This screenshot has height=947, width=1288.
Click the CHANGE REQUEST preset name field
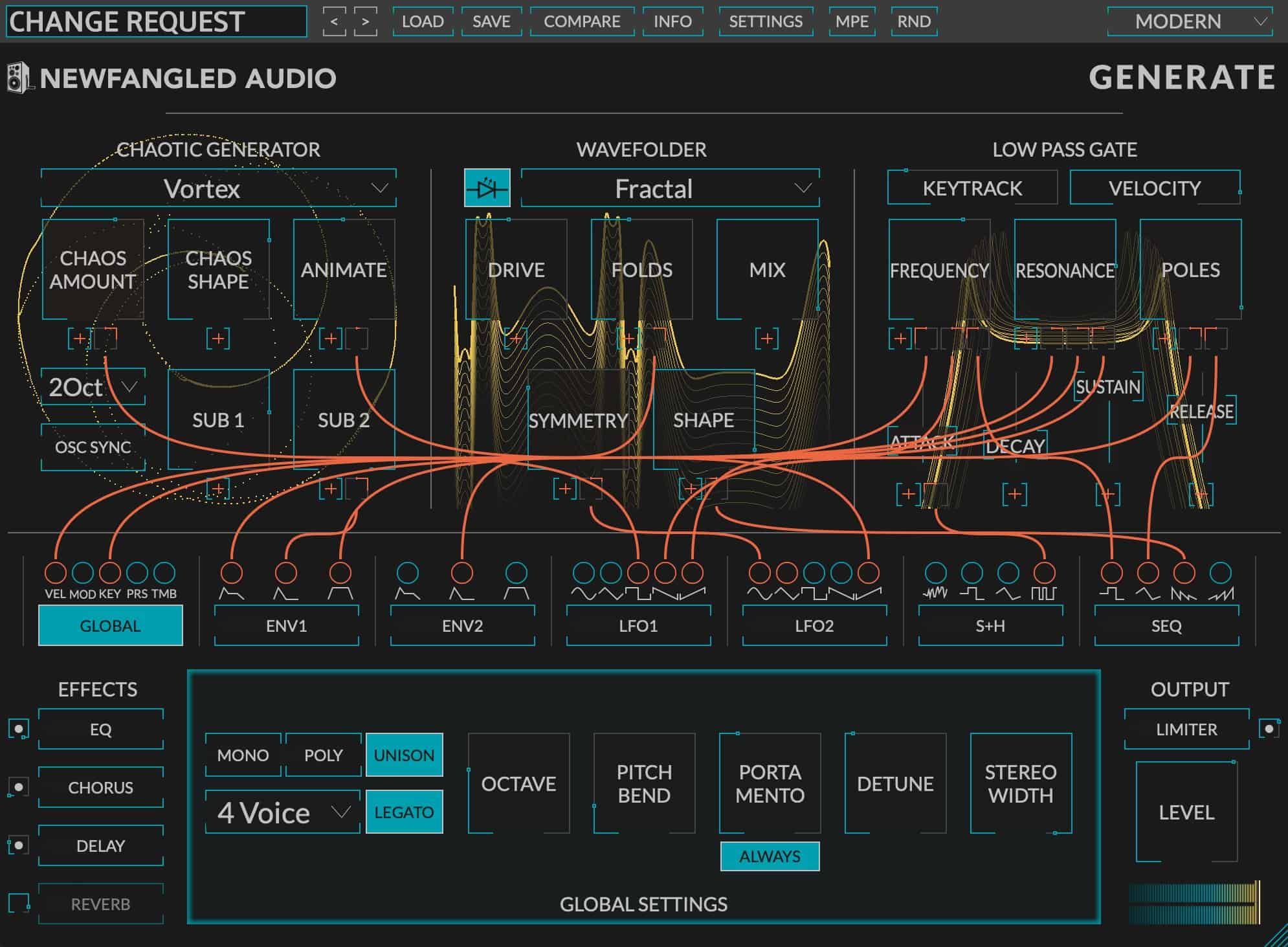156,22
